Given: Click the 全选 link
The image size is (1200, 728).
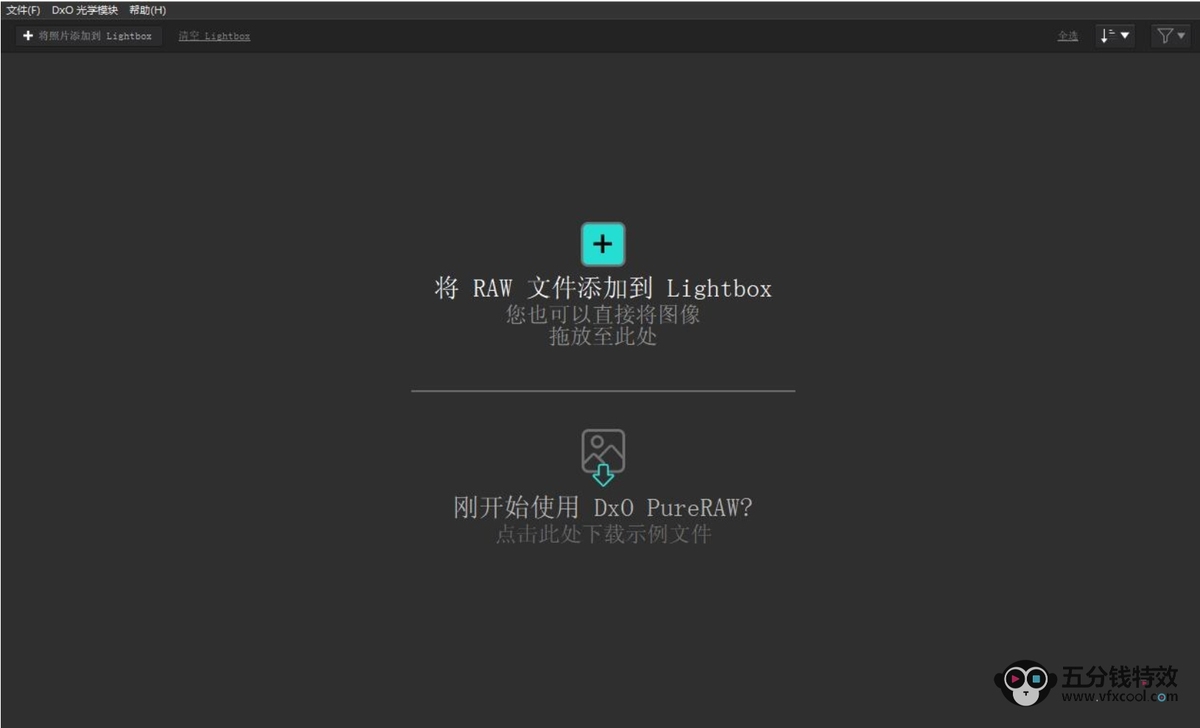Looking at the screenshot, I should 1068,36.
